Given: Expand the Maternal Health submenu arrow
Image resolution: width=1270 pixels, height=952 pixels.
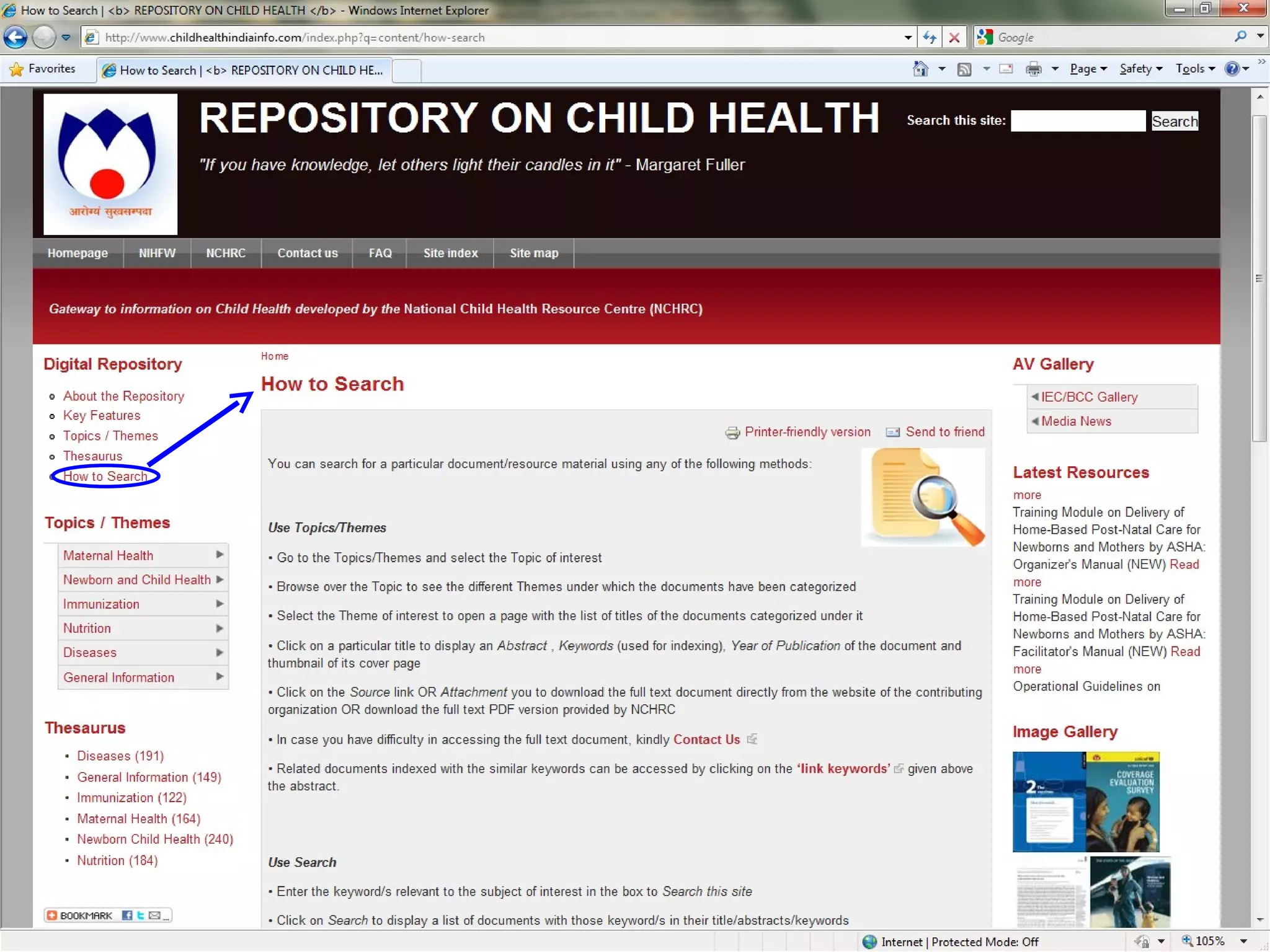Looking at the screenshot, I should coord(220,555).
